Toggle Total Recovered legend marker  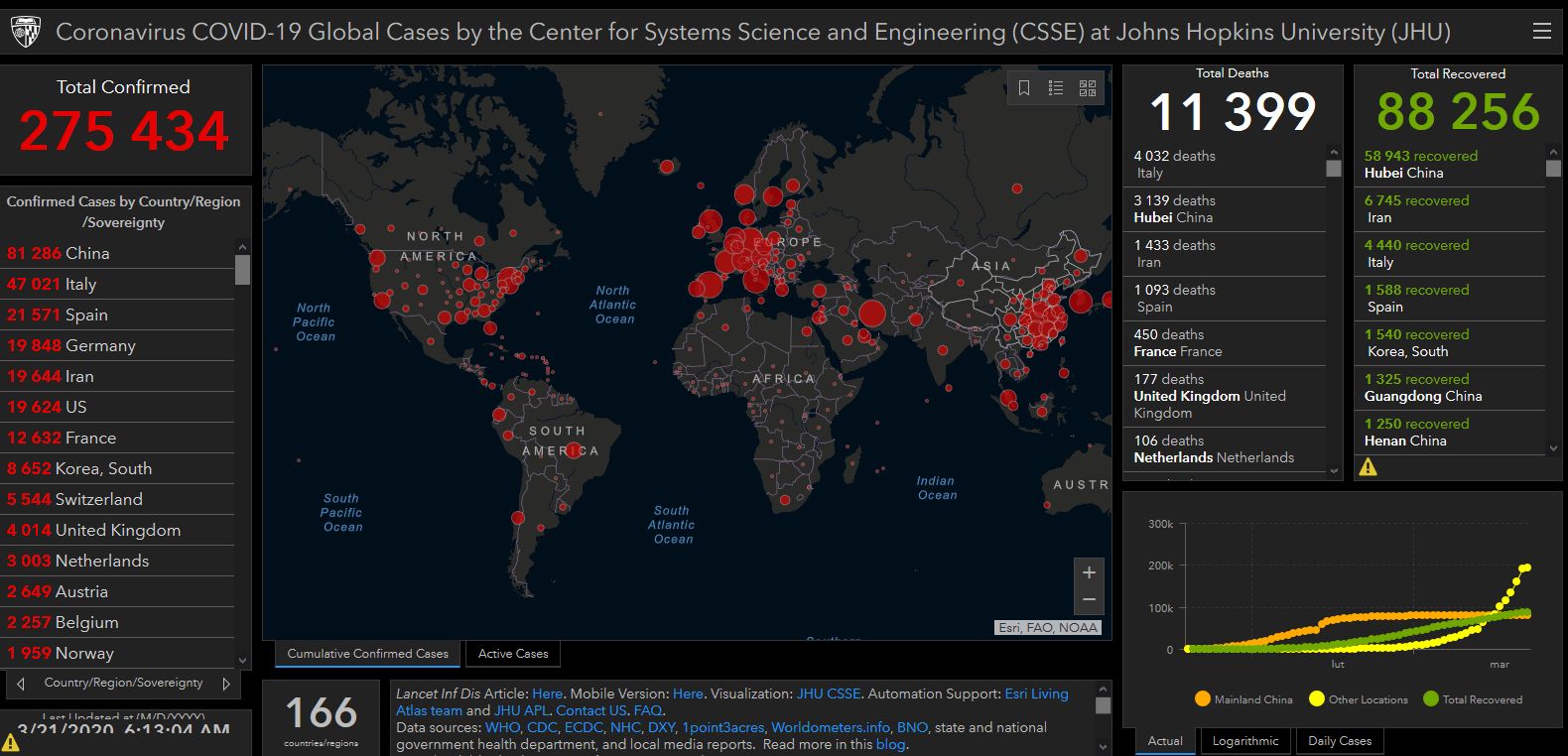click(x=1430, y=698)
